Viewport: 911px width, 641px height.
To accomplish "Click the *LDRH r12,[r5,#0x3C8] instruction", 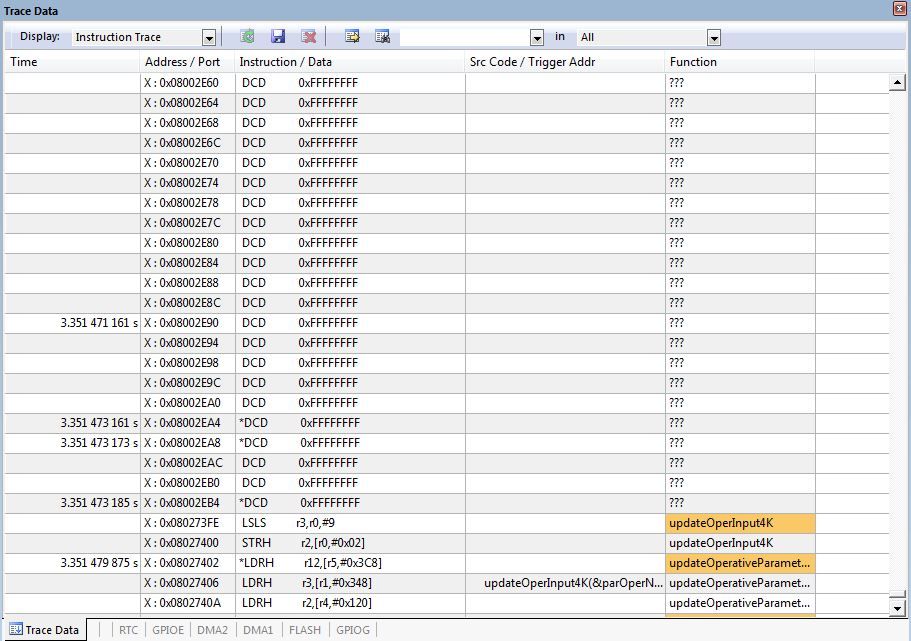I will 310,563.
